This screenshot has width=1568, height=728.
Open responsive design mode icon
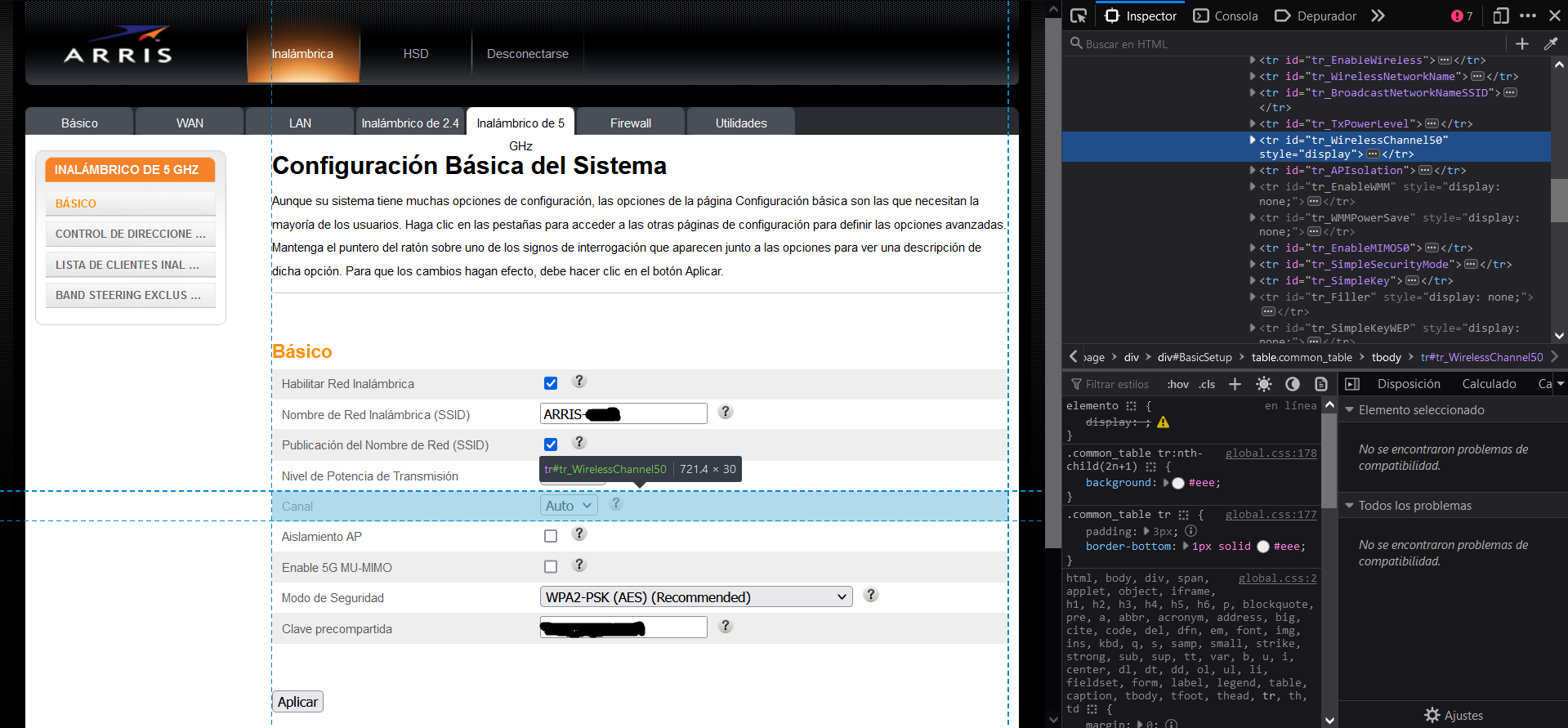1500,16
